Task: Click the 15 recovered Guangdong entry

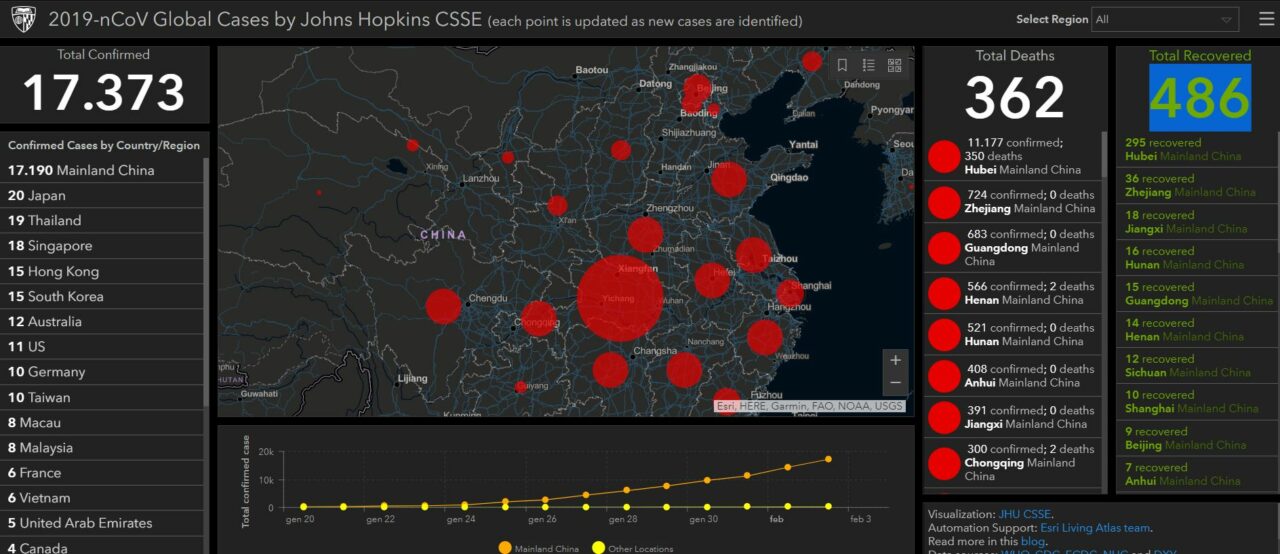Action: 1197,294
